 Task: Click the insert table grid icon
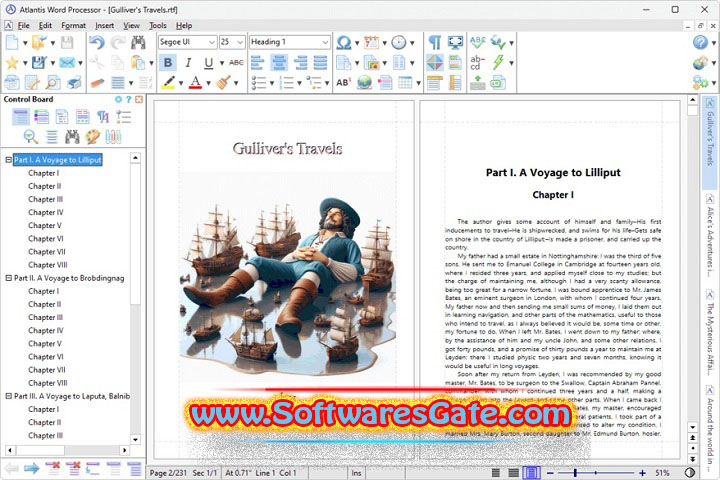[405, 83]
